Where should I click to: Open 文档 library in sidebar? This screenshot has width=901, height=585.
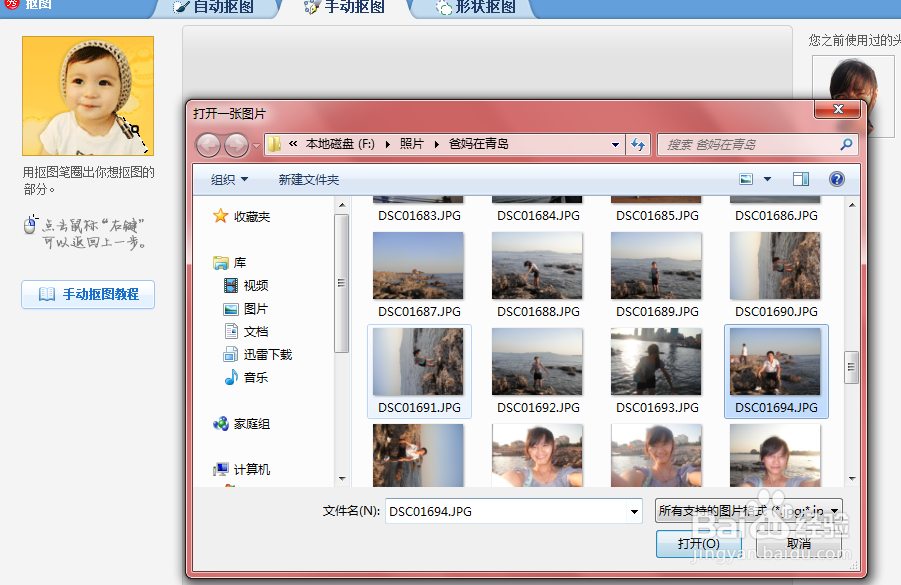point(246,332)
